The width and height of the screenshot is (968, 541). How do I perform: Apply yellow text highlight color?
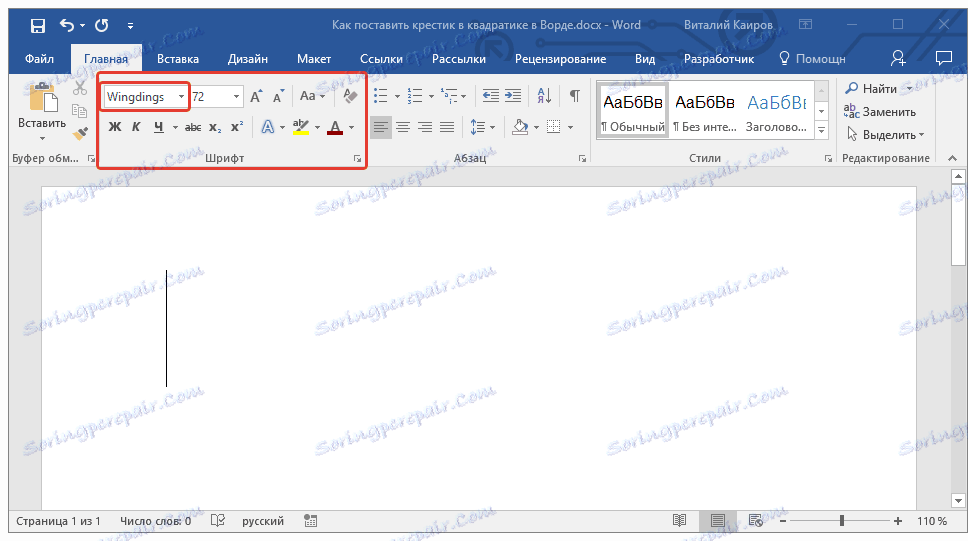click(301, 127)
